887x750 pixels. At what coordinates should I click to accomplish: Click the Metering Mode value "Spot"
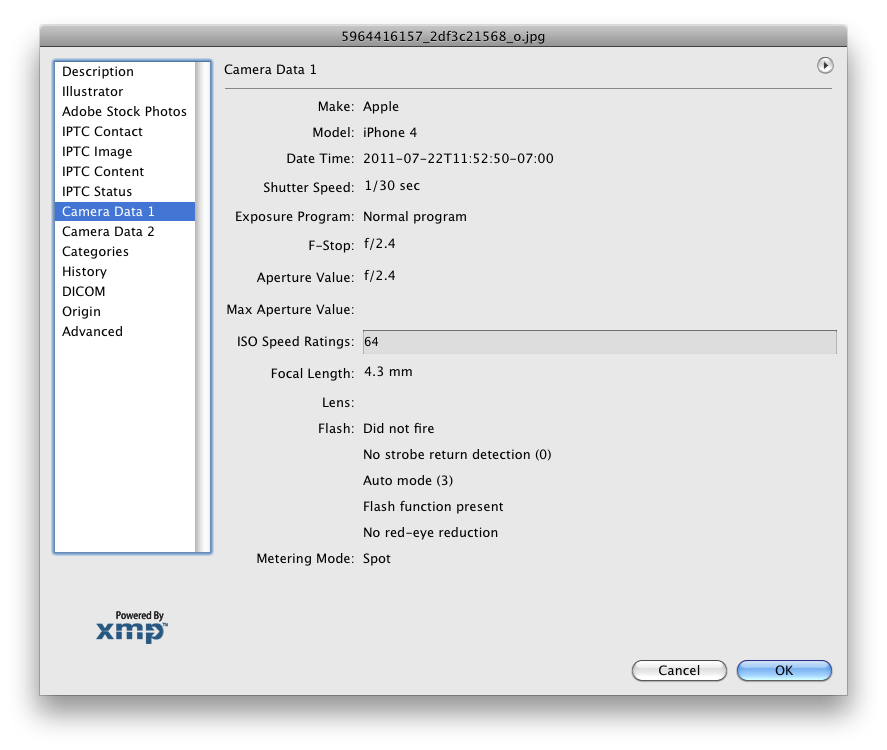377,558
